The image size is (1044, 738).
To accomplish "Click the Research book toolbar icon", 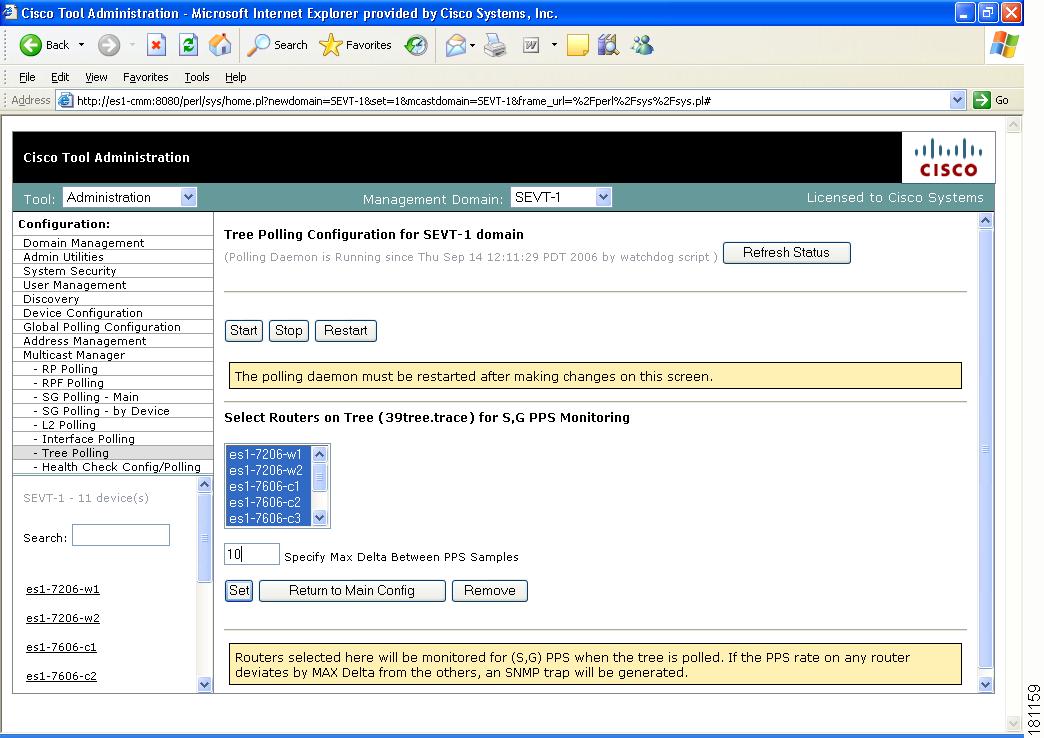I will coord(608,45).
